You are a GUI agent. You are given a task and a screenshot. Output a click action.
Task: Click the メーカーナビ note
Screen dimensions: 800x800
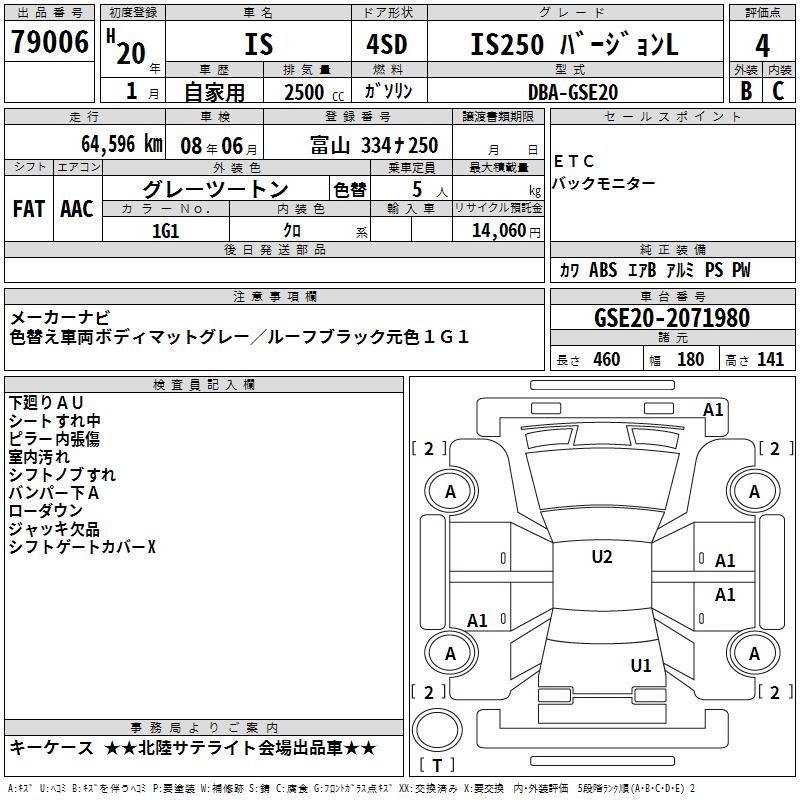pos(60,318)
